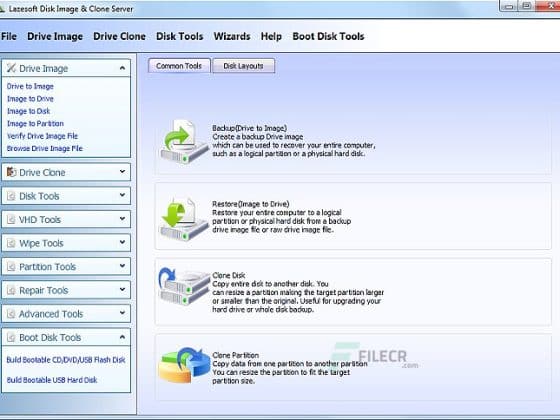Click the Clone Disk icon

point(184,286)
